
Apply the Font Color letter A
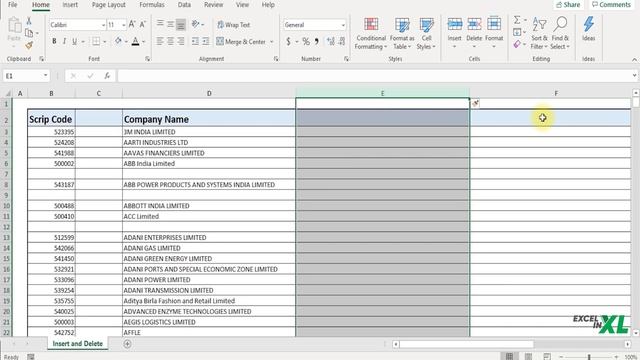point(136,41)
